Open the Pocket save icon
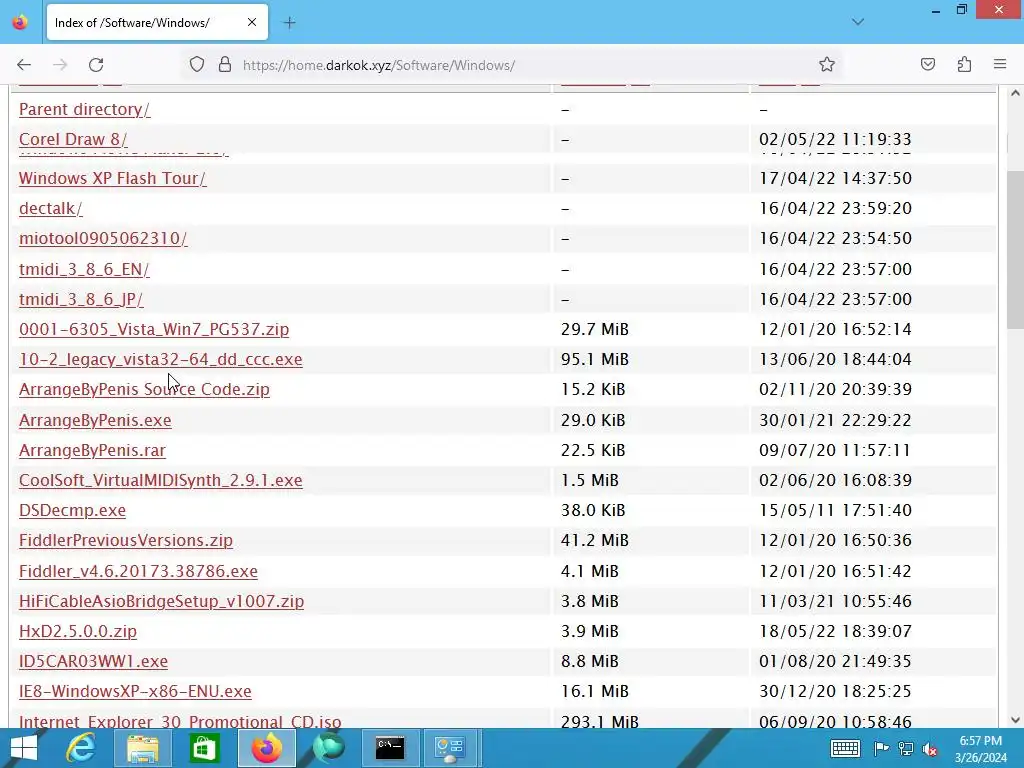Viewport: 1024px width, 768px height. tap(927, 65)
